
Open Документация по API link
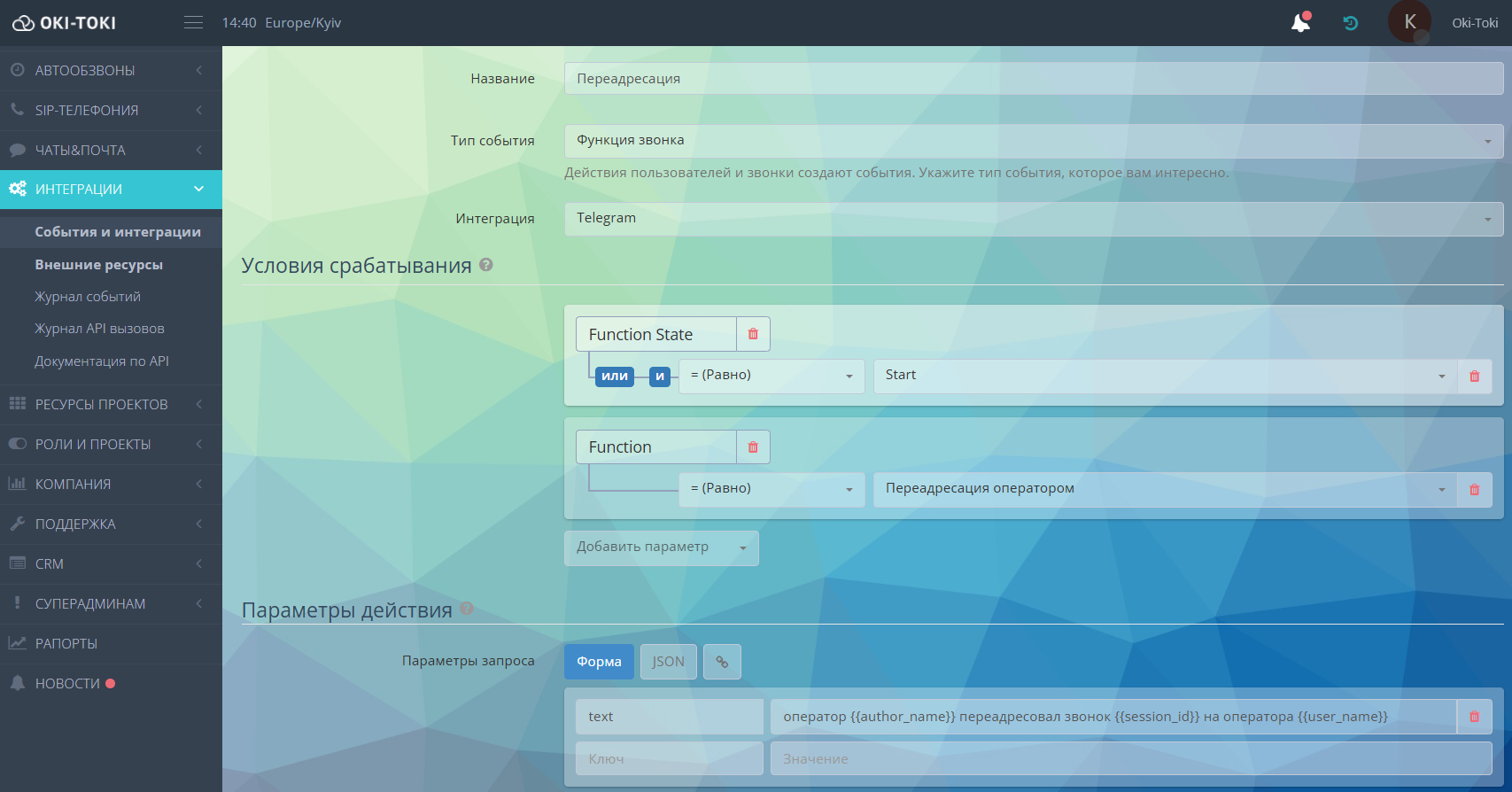[x=102, y=361]
